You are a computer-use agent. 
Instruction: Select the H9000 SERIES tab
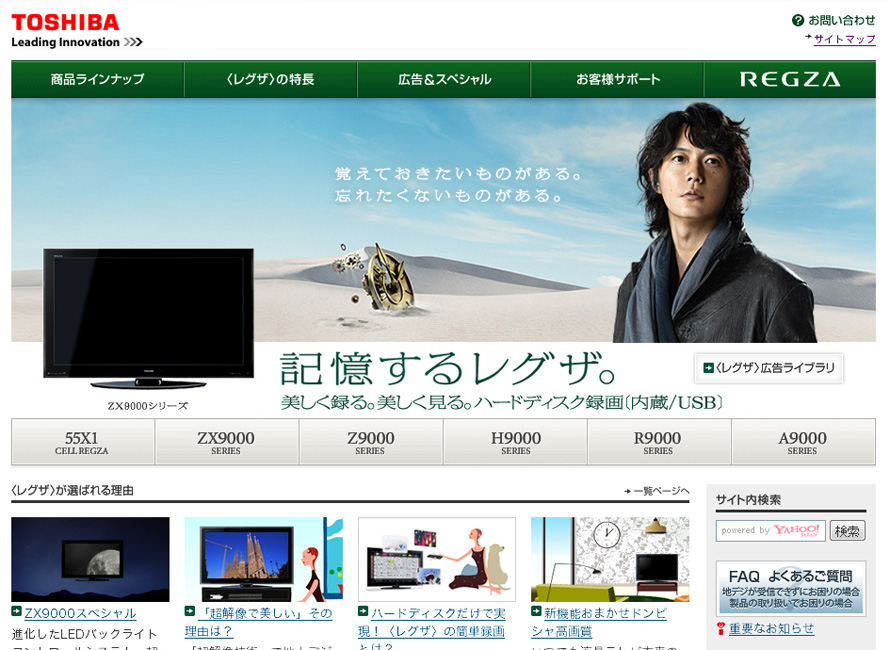(x=515, y=442)
